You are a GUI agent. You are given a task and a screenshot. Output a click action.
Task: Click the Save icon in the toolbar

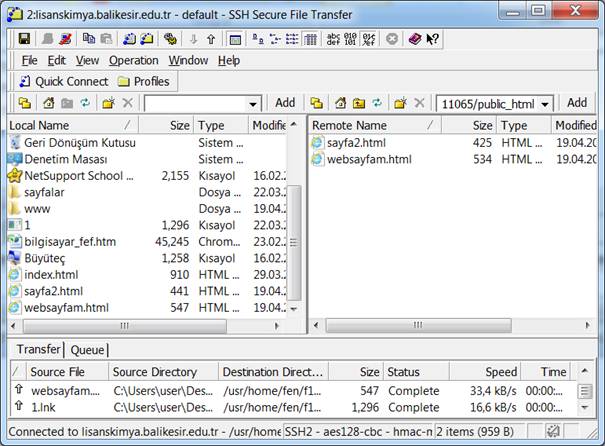(22, 39)
